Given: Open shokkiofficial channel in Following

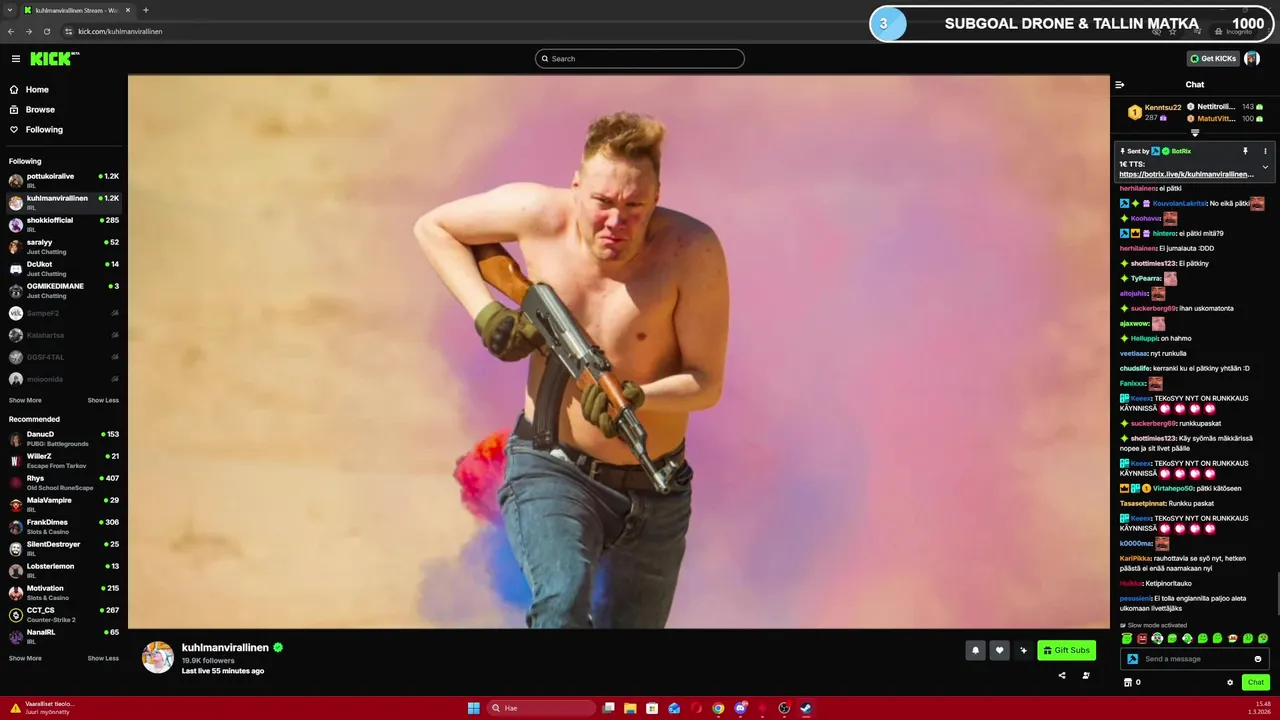Looking at the screenshot, I should pyautogui.click(x=64, y=224).
